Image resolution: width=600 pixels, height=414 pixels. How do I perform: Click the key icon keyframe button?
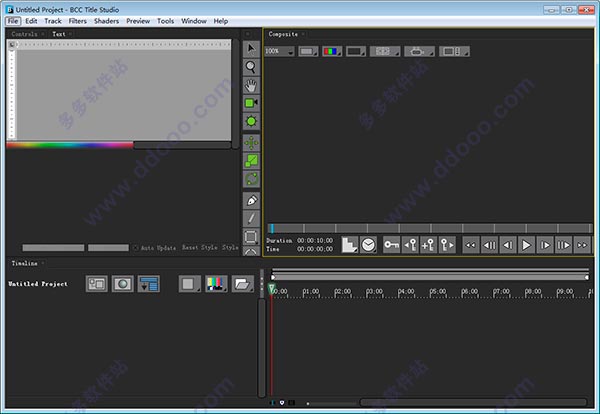tap(391, 244)
